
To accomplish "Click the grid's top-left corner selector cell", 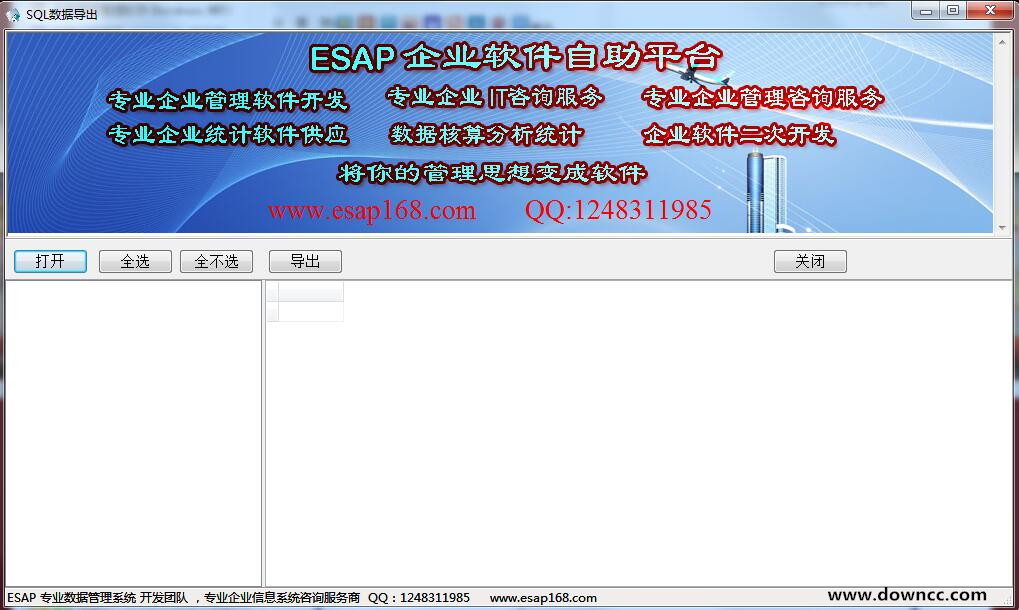I will tap(272, 291).
